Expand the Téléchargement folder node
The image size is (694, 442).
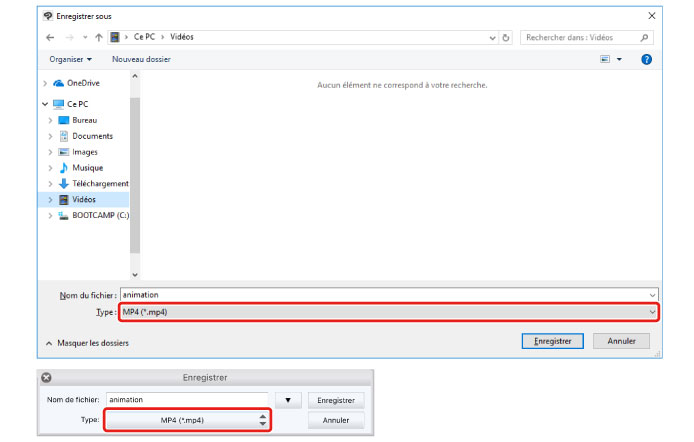[50, 184]
